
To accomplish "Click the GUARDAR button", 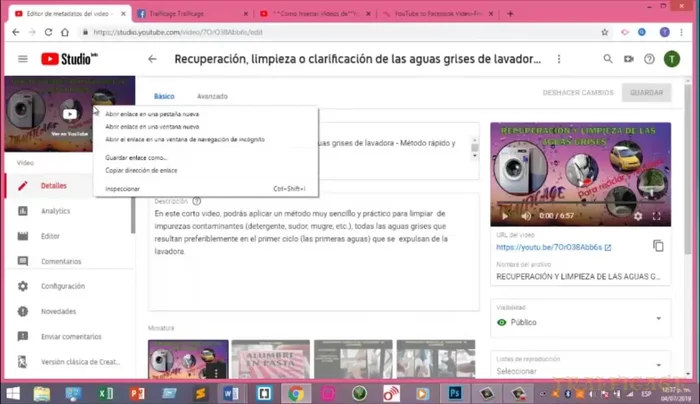I will tap(646, 93).
